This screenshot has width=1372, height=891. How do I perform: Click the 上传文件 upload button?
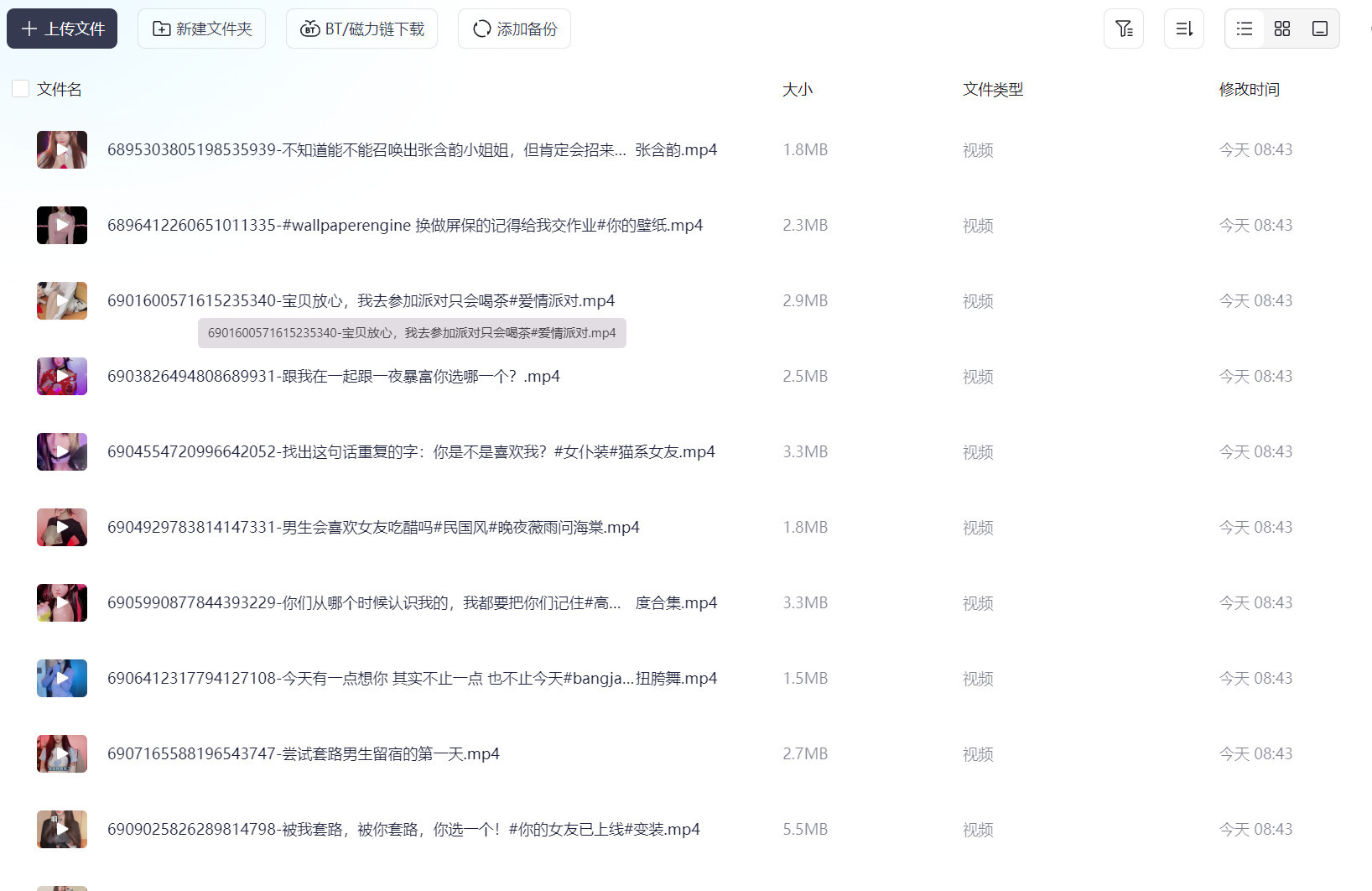coord(62,29)
